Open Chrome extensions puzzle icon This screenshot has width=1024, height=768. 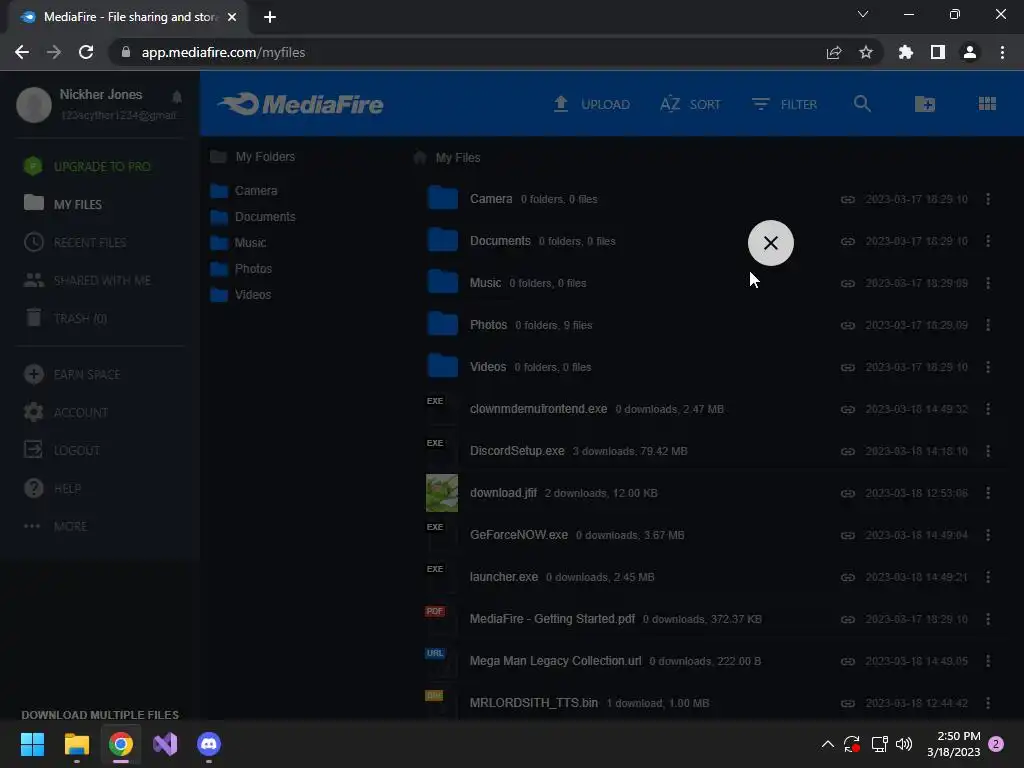click(906, 52)
